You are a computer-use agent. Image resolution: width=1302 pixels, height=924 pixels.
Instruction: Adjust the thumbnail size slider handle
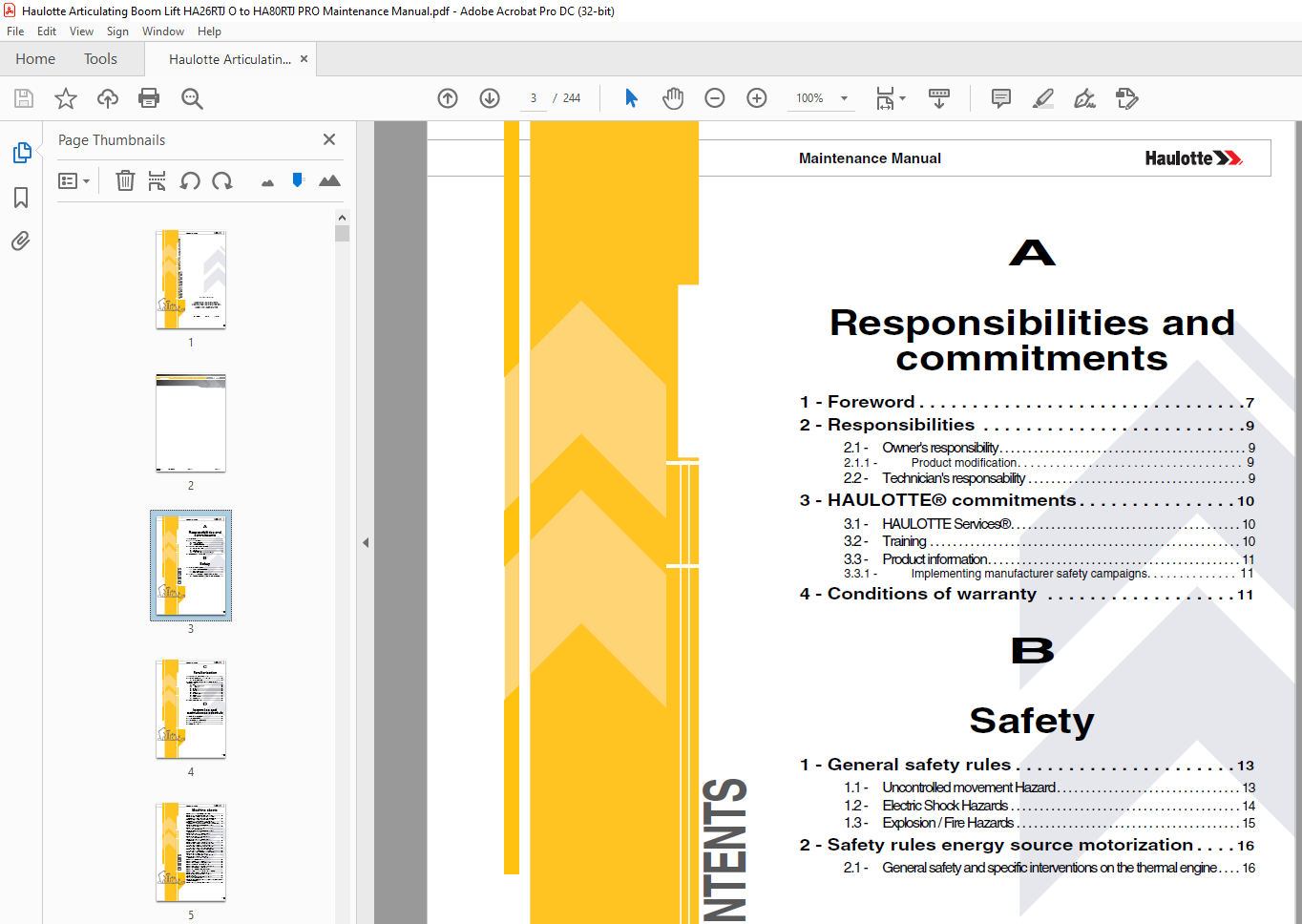[298, 180]
